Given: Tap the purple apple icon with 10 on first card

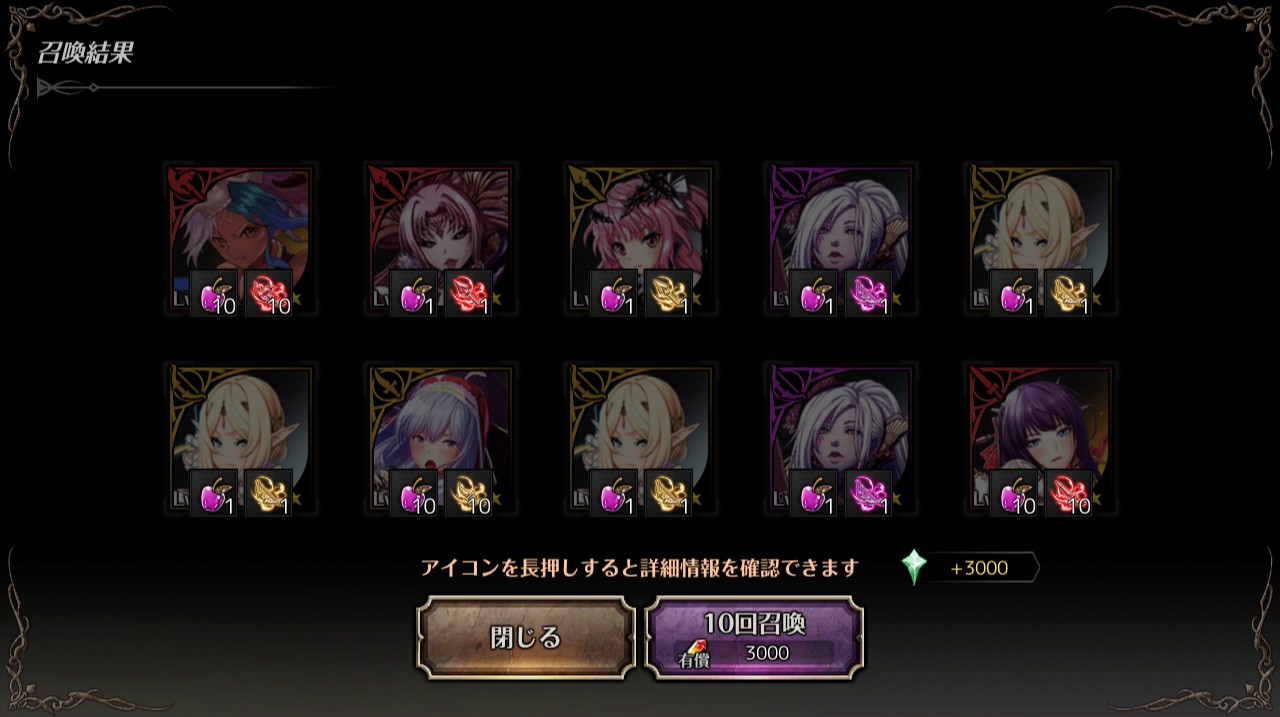Looking at the screenshot, I should (x=214, y=293).
